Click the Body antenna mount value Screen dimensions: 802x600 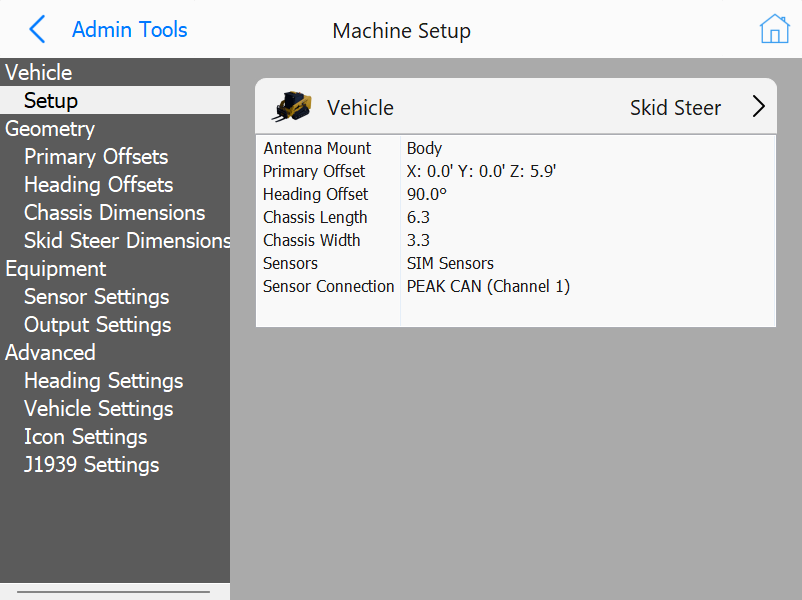[424, 148]
